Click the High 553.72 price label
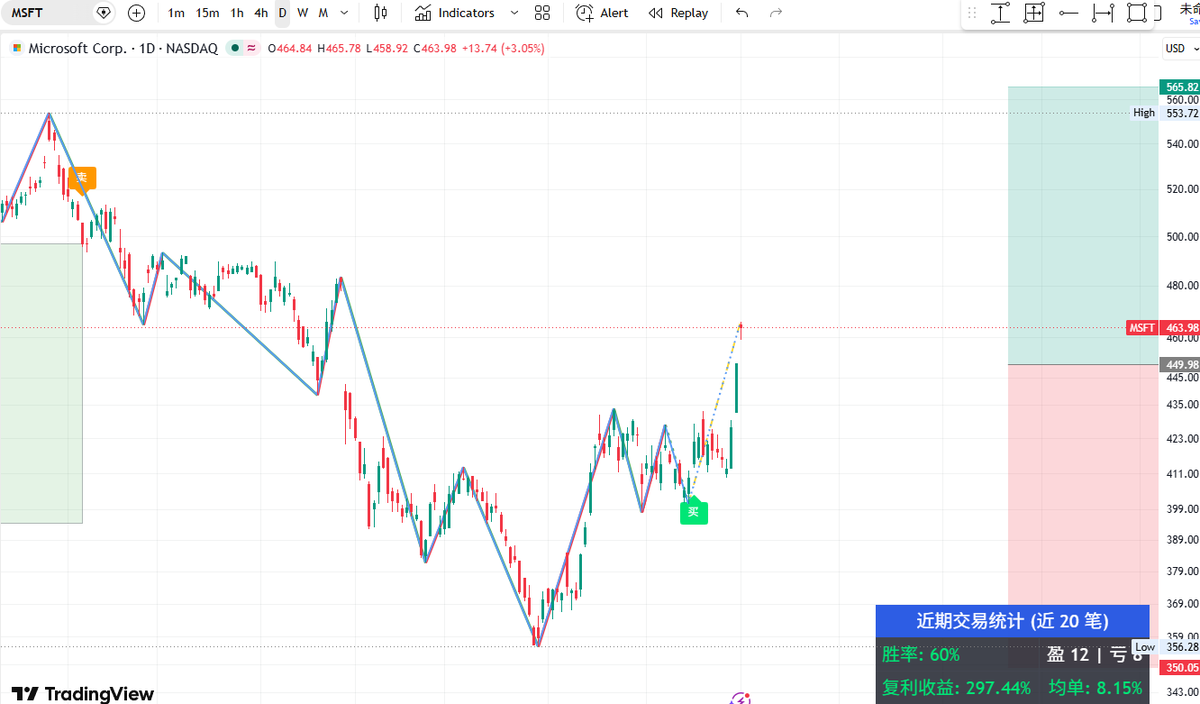The width and height of the screenshot is (1200, 704). click(x=1165, y=113)
